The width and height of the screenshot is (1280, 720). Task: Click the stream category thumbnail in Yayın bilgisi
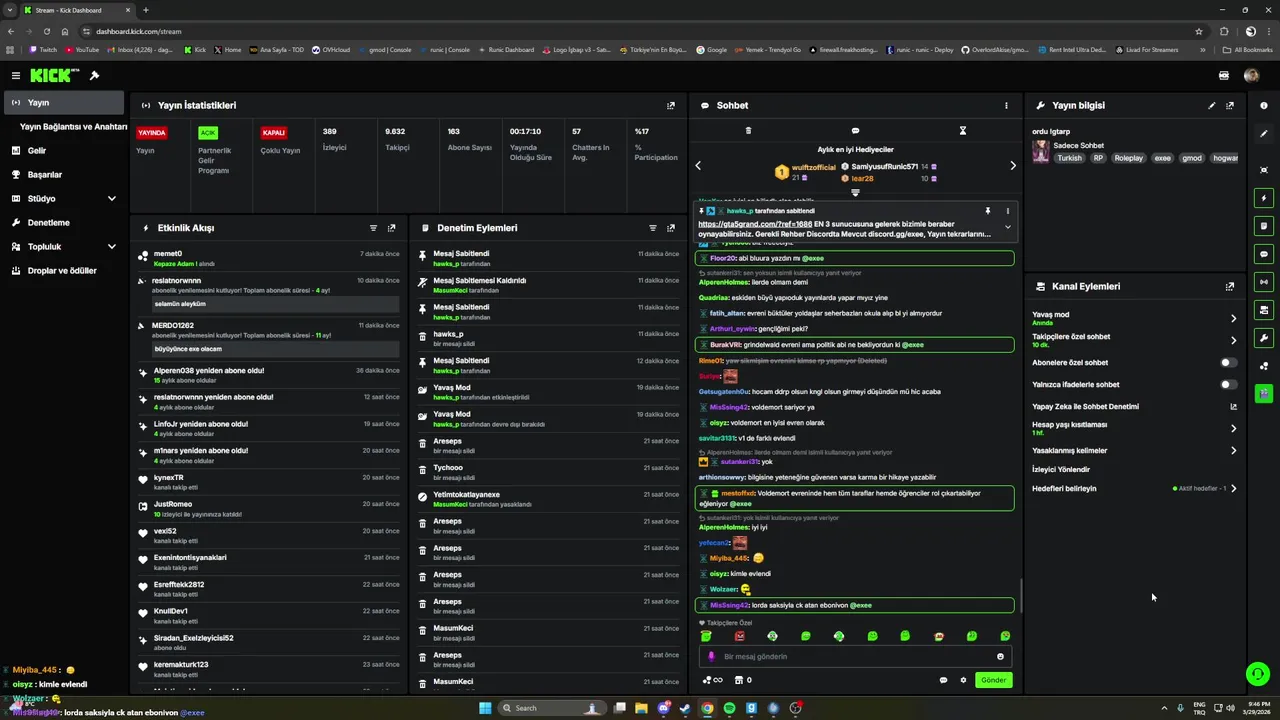1041,151
